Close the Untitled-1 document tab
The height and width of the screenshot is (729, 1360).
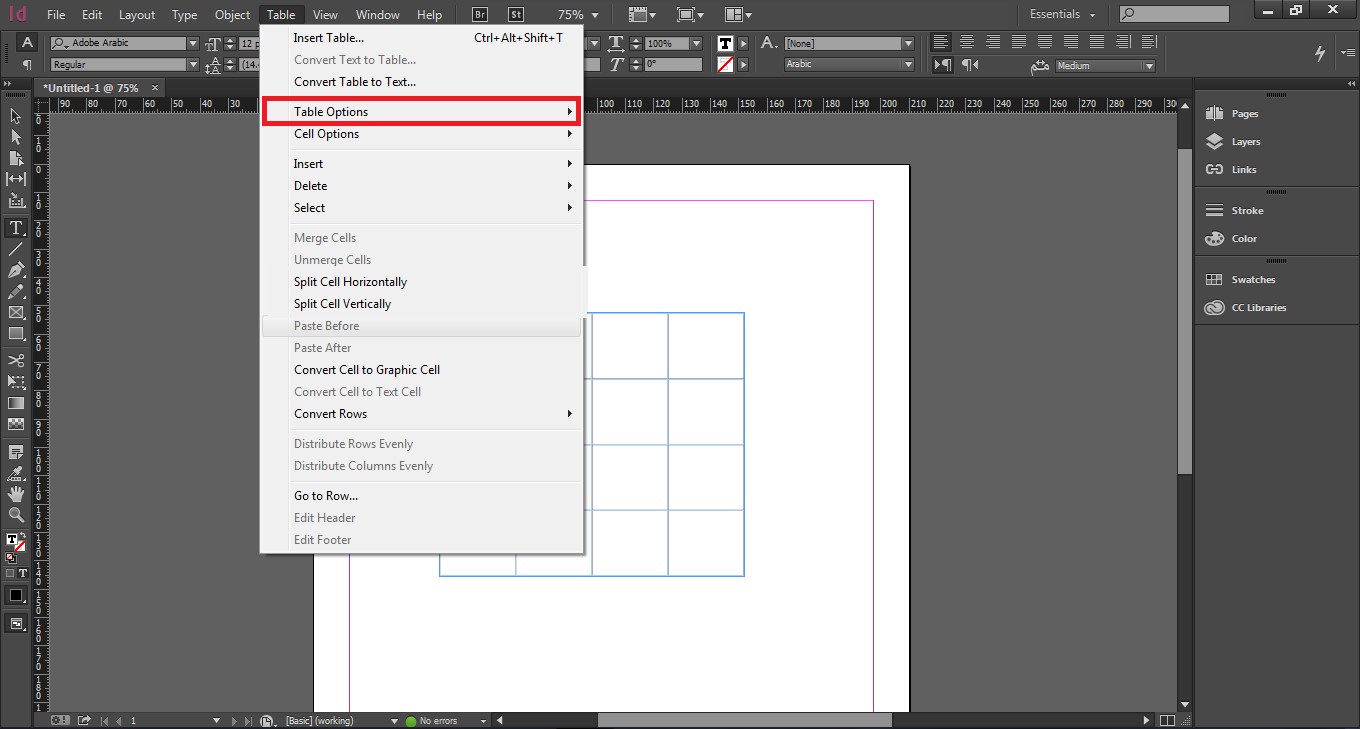[154, 88]
